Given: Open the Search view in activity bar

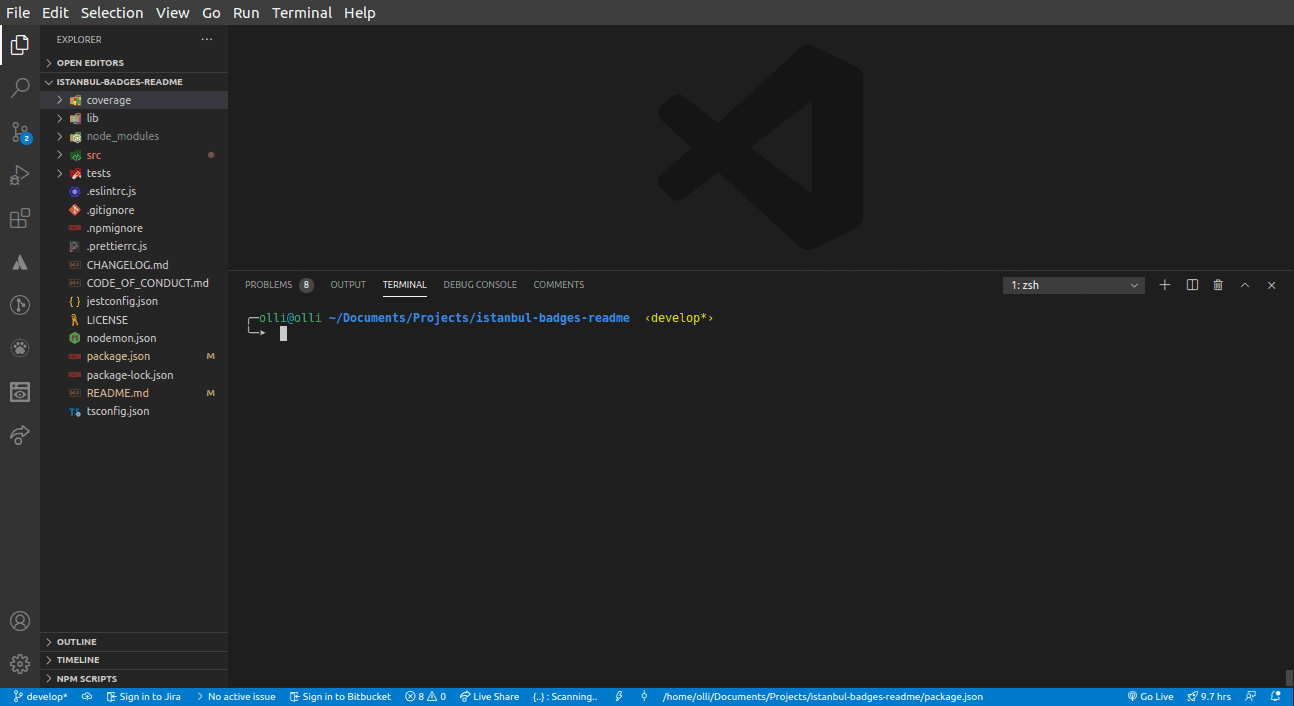Looking at the screenshot, I should 20,88.
